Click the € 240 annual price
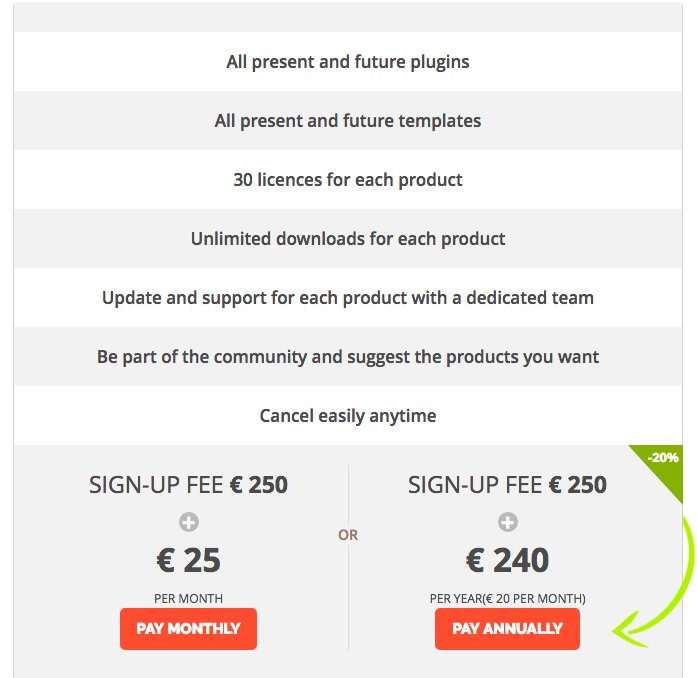Image resolution: width=697 pixels, height=678 pixels. click(507, 560)
